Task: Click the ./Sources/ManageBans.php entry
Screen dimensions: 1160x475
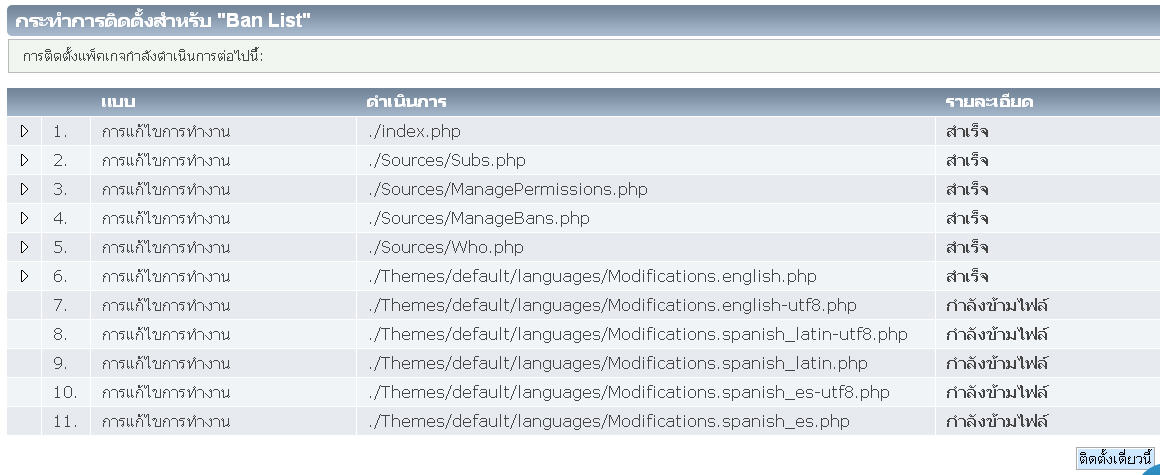Action: click(477, 218)
